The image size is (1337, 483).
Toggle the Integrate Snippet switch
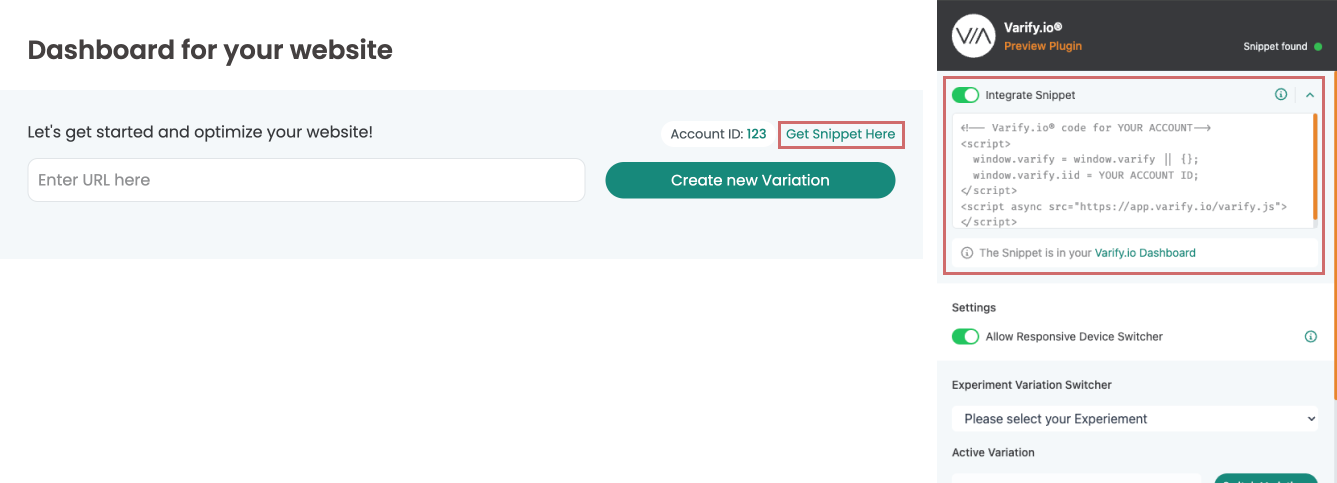pos(965,95)
